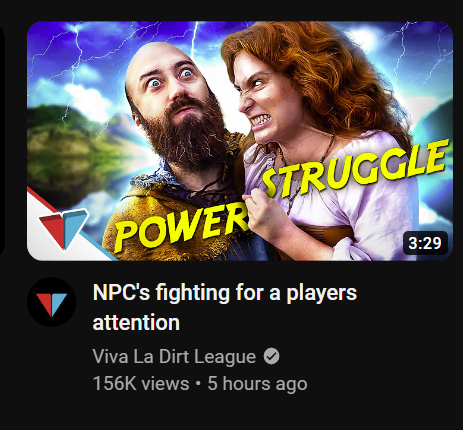The width and height of the screenshot is (463, 430).
Task: Click the word attention in the title
Action: point(136,322)
